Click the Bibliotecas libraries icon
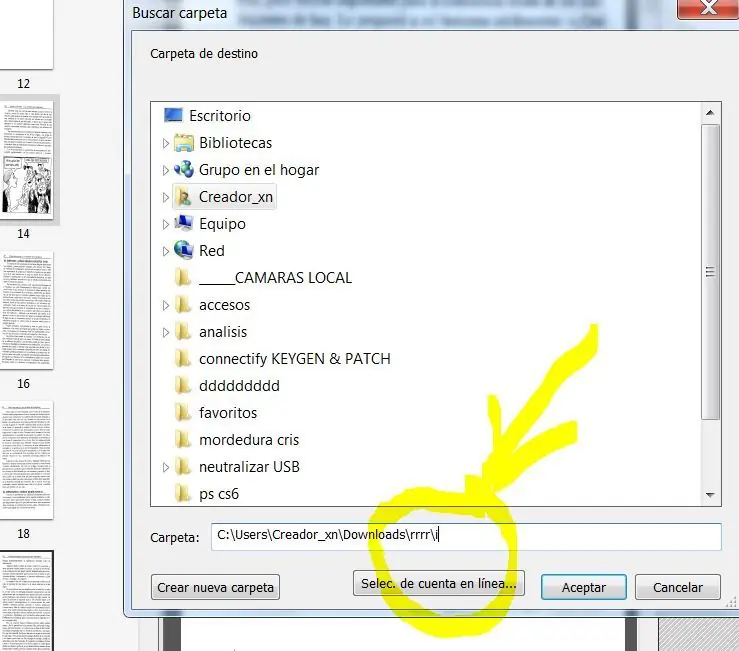Viewport: 739px width, 651px height. pyautogui.click(x=184, y=143)
